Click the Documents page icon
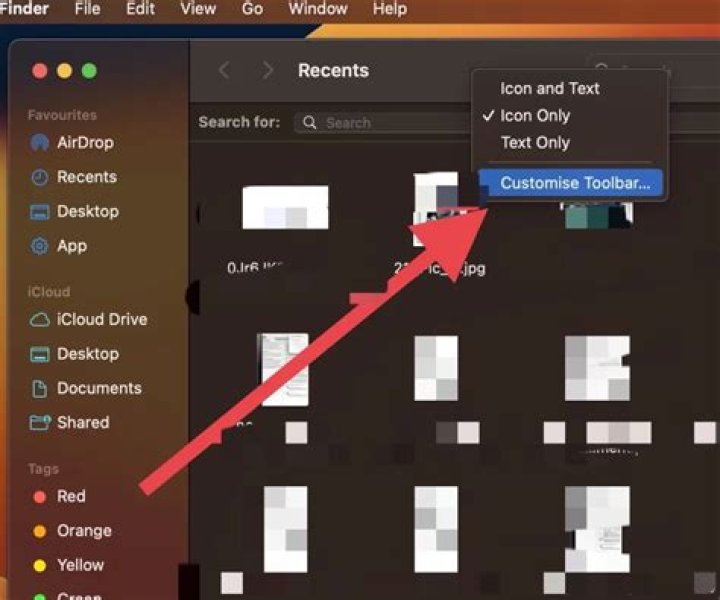720x600 pixels. point(39,389)
